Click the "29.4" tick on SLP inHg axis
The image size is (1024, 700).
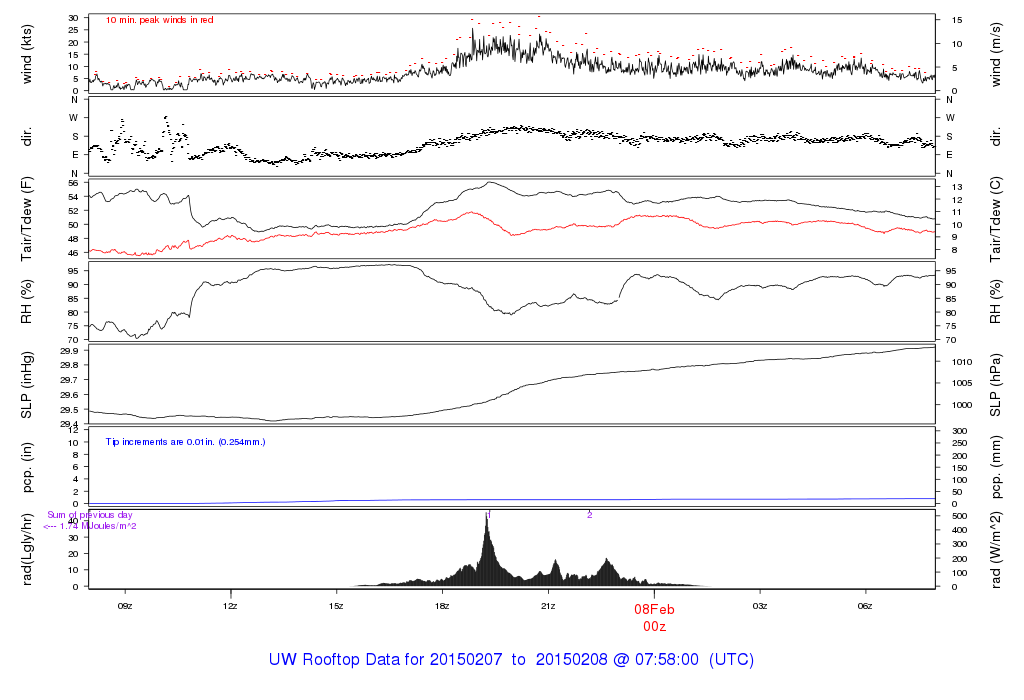pyautogui.click(x=69, y=424)
